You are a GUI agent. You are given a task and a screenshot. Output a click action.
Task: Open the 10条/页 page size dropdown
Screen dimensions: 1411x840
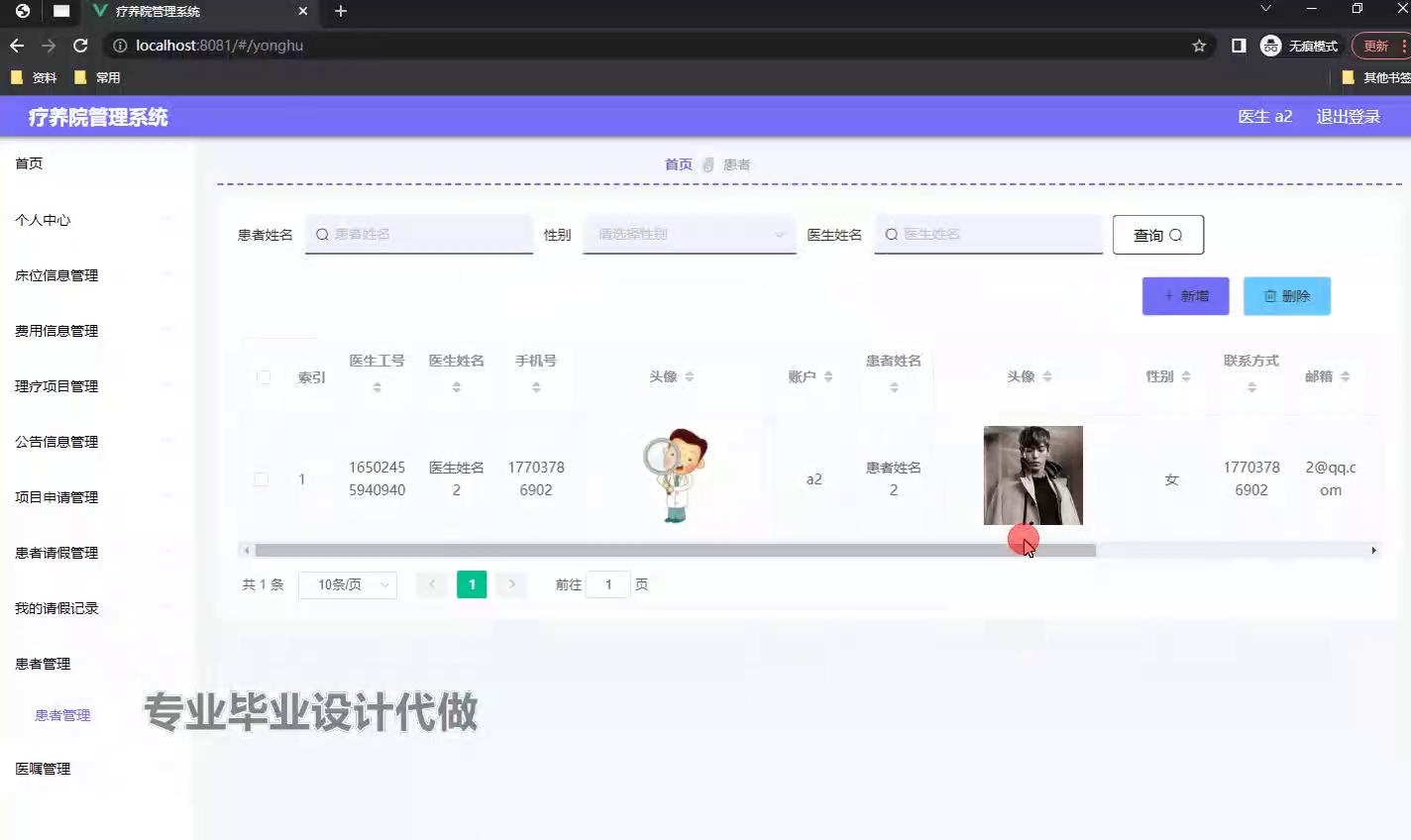348,584
